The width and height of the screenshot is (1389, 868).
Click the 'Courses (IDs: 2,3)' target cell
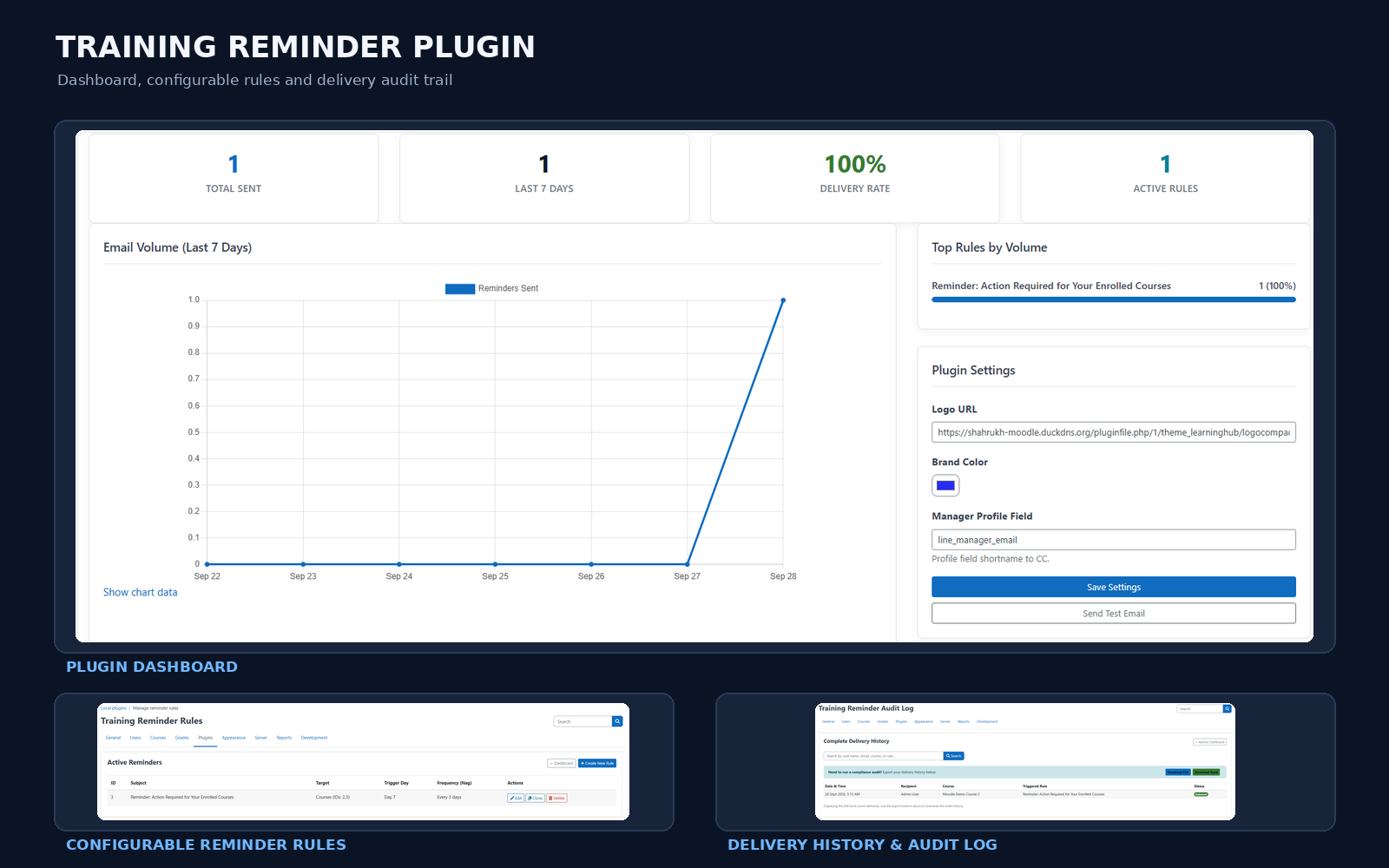tap(332, 797)
